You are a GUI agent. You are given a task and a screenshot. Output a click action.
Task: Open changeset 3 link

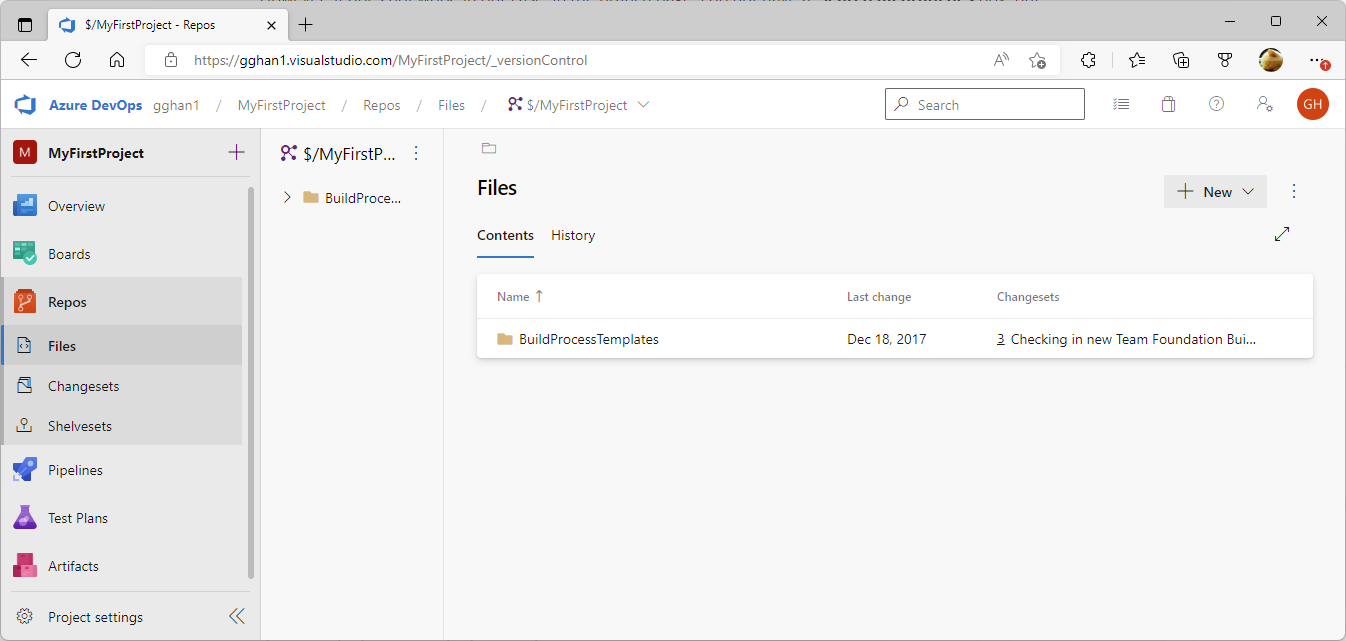[1000, 339]
